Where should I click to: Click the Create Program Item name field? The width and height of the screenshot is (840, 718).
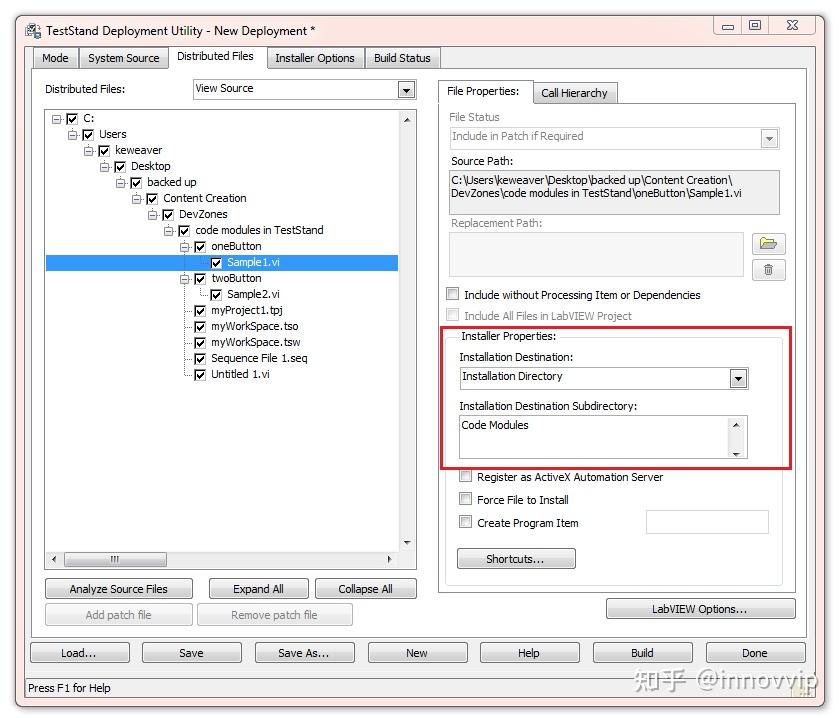coord(707,522)
